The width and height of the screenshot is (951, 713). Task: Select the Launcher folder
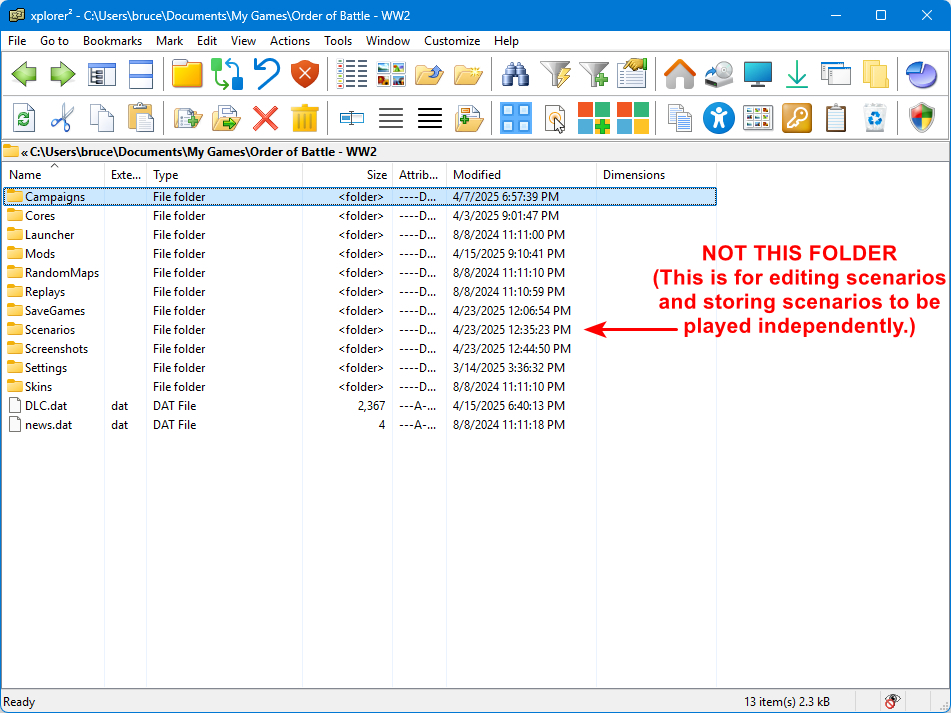point(360,235)
